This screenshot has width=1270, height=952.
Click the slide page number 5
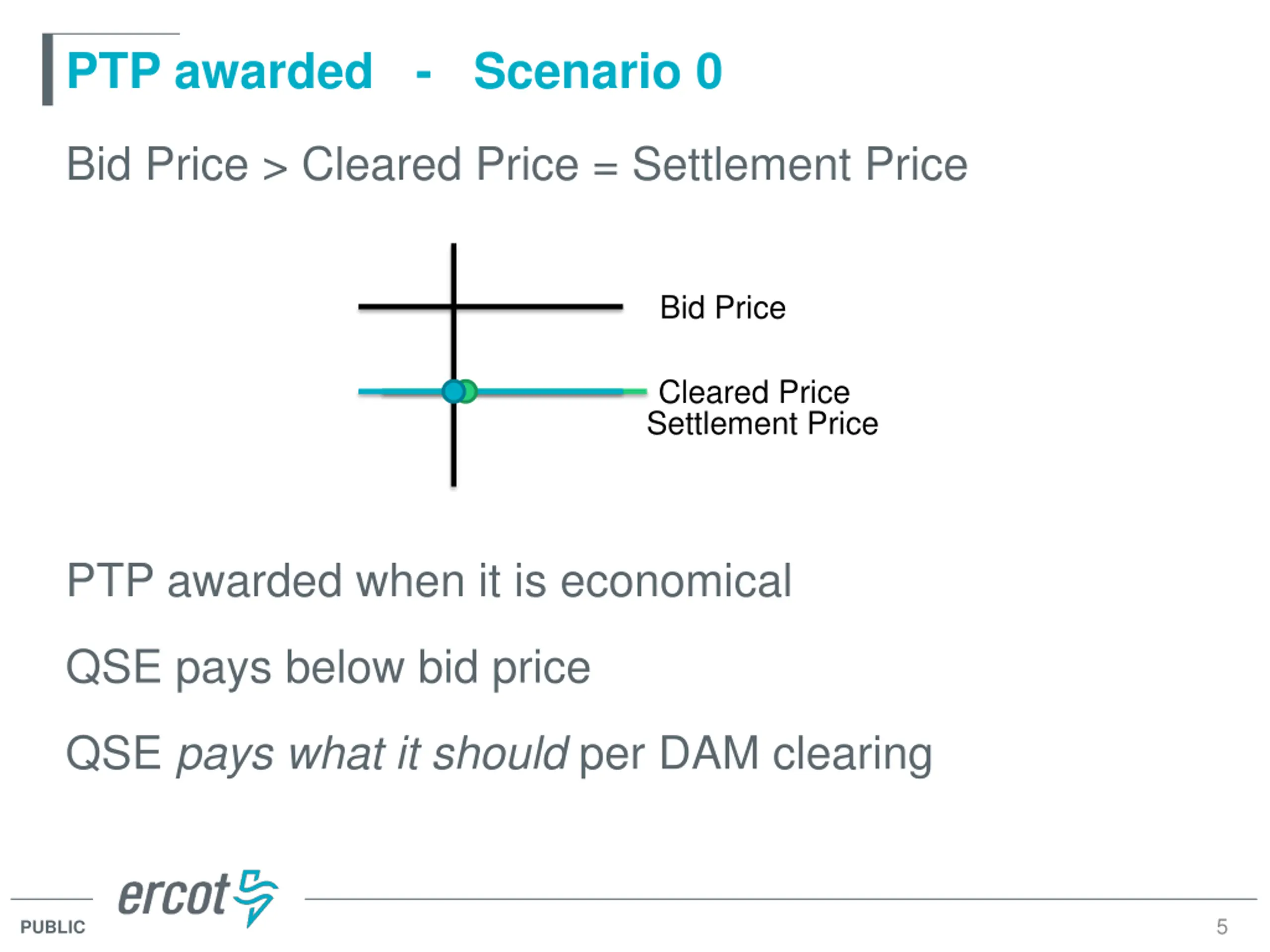(x=1222, y=927)
